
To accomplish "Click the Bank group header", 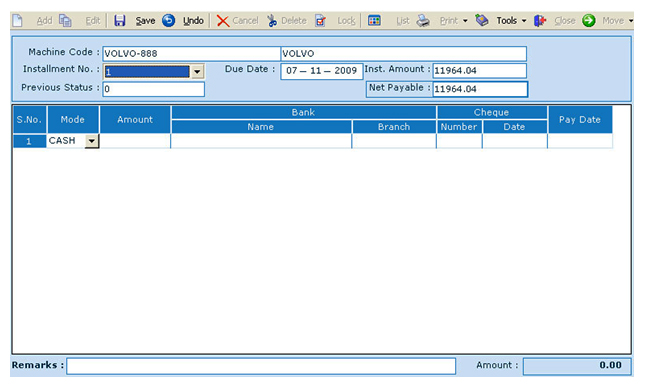I will pos(304,112).
